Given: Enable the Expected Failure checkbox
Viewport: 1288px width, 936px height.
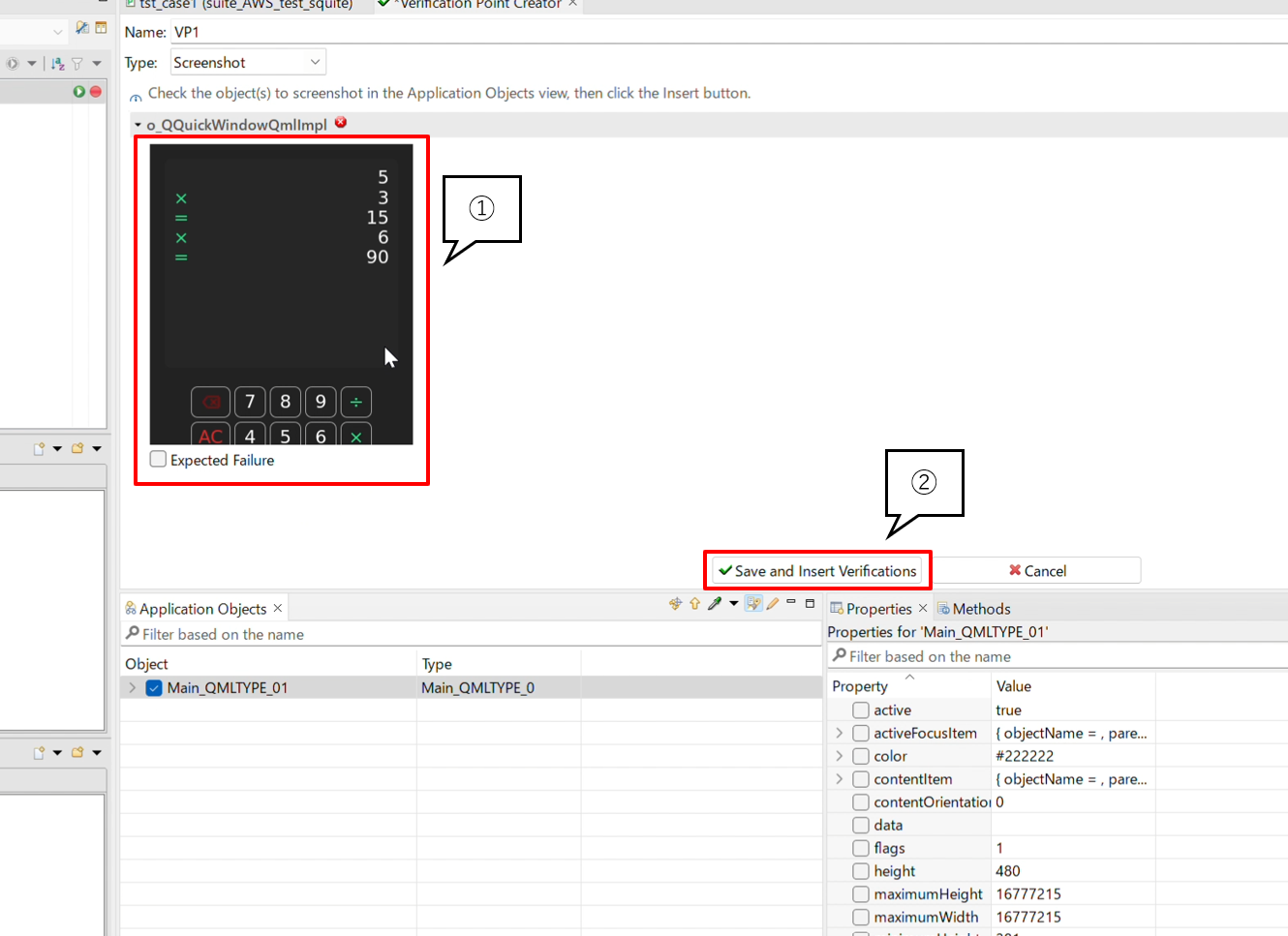Looking at the screenshot, I should 158,460.
